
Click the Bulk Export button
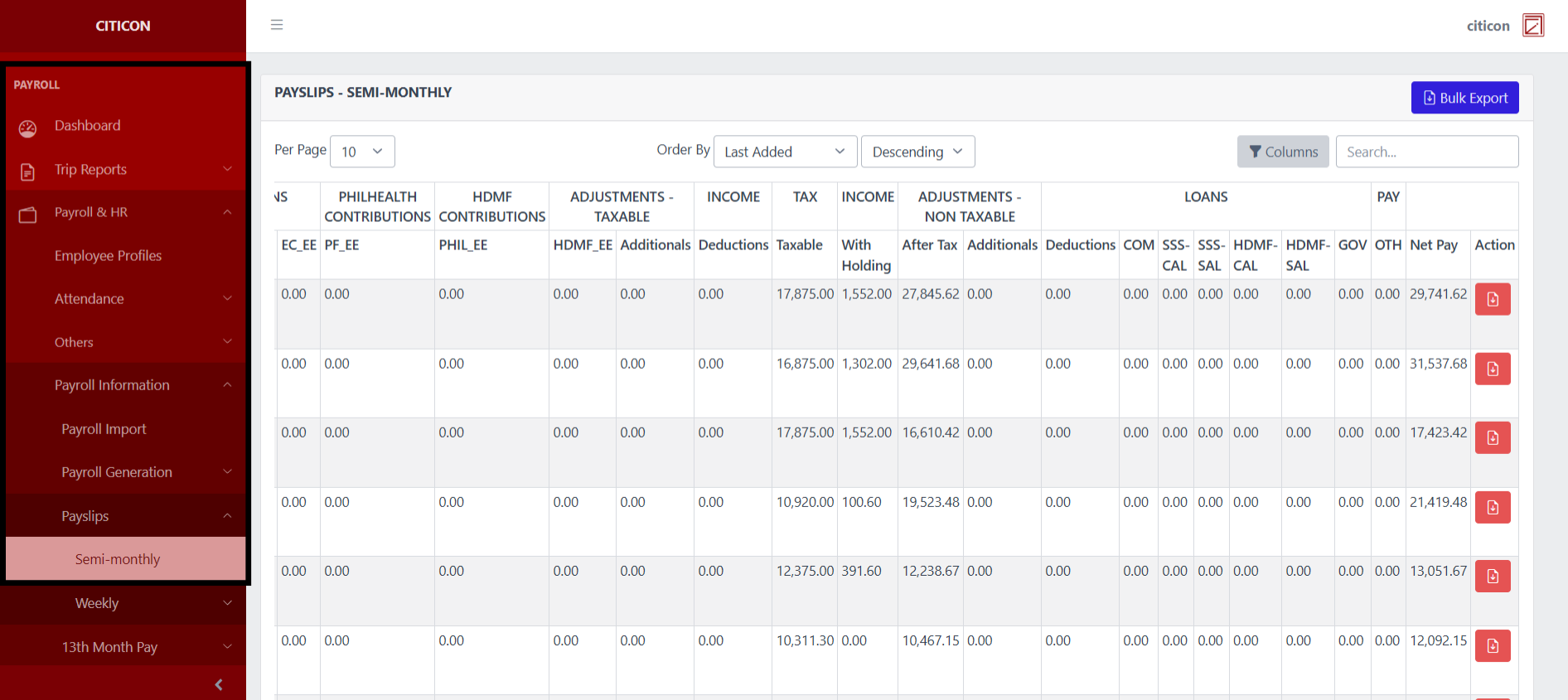click(1464, 98)
